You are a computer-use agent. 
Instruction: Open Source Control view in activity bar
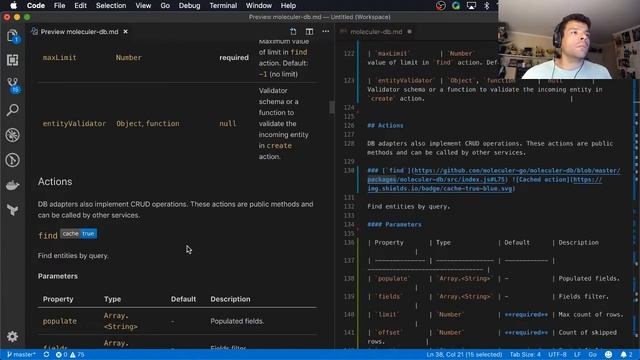13,85
